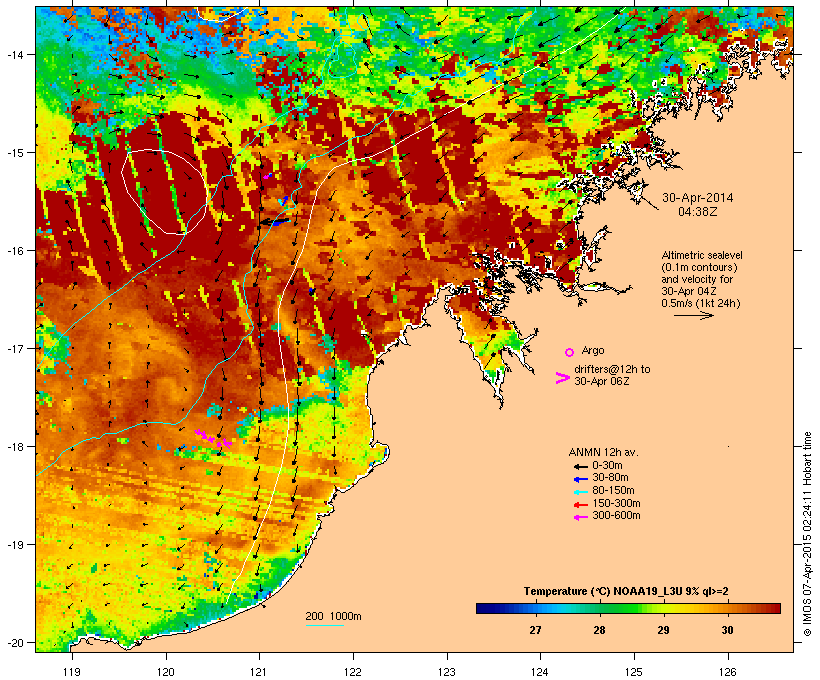The width and height of the screenshot is (820, 680).
Task: Click the 'Argo' legend label
Action: (x=593, y=350)
